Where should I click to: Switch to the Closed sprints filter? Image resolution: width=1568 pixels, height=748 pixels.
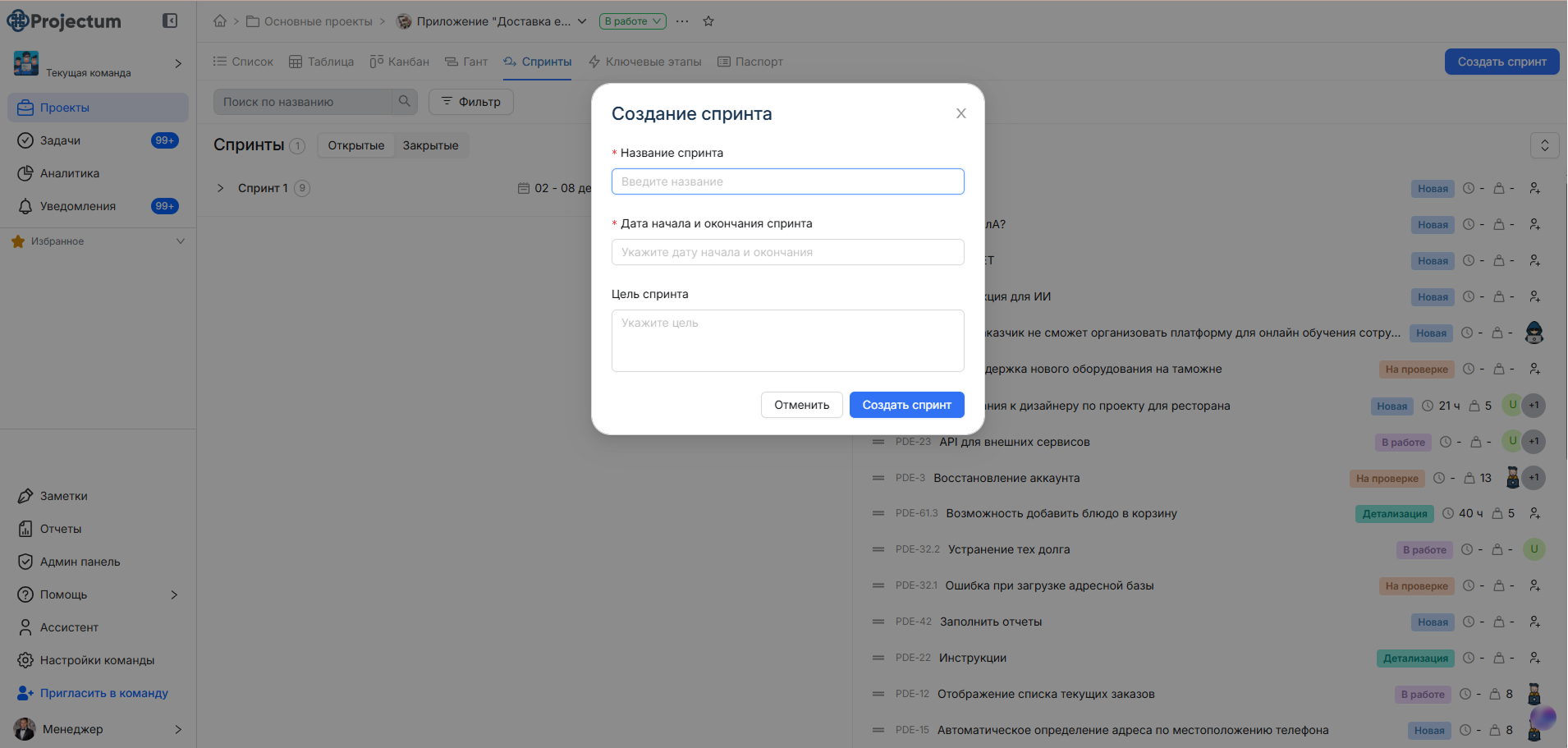430,145
